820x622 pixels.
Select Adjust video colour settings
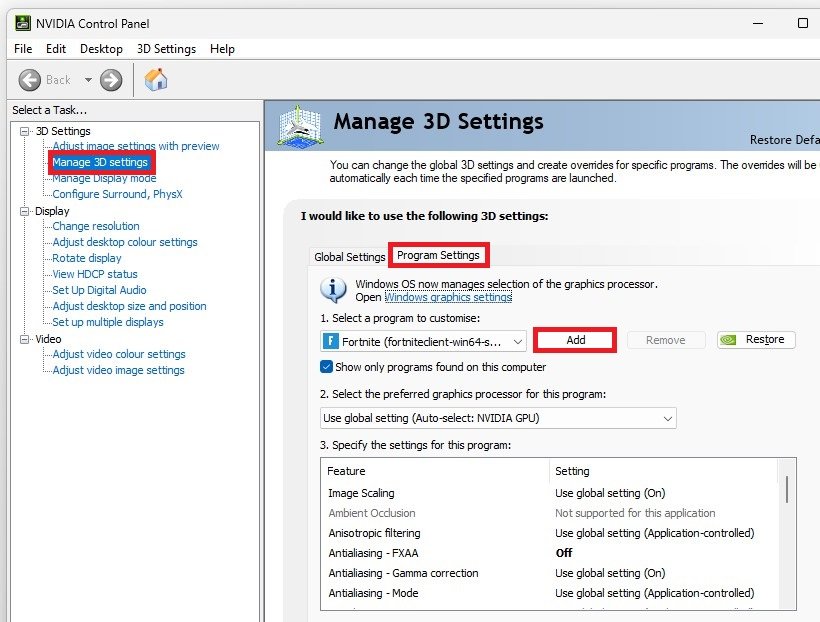tap(119, 354)
